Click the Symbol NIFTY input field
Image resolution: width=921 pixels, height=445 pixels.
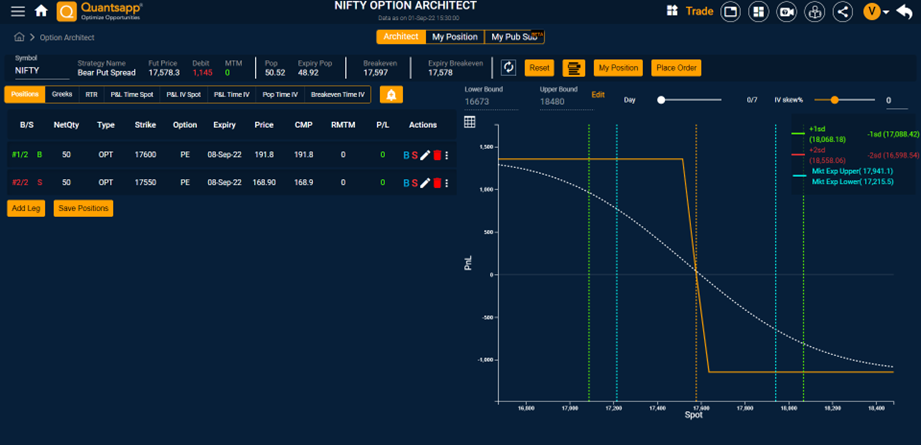[42, 70]
